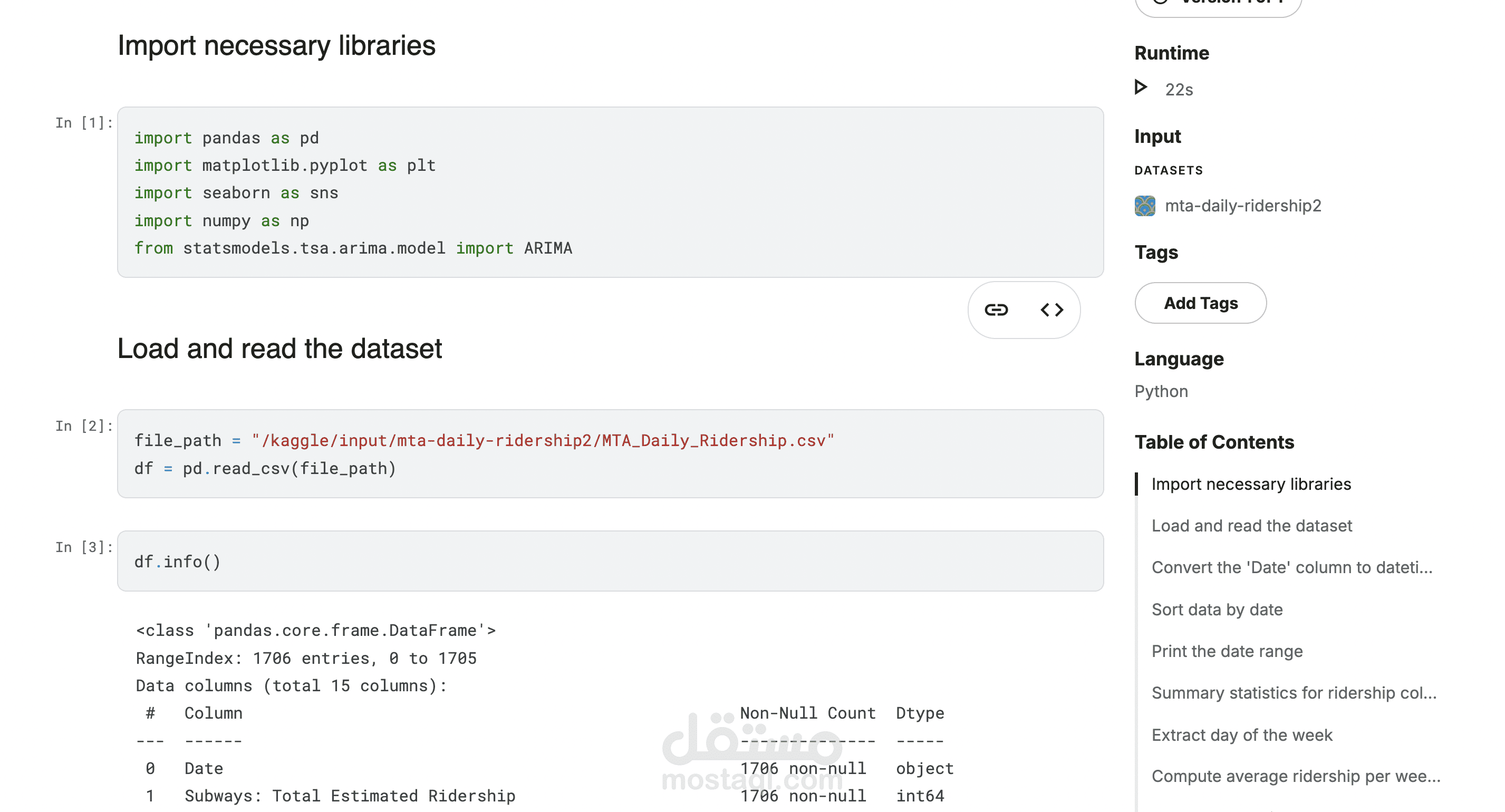
Task: Navigate to Convert the 'Date' column section
Action: [x=1292, y=567]
